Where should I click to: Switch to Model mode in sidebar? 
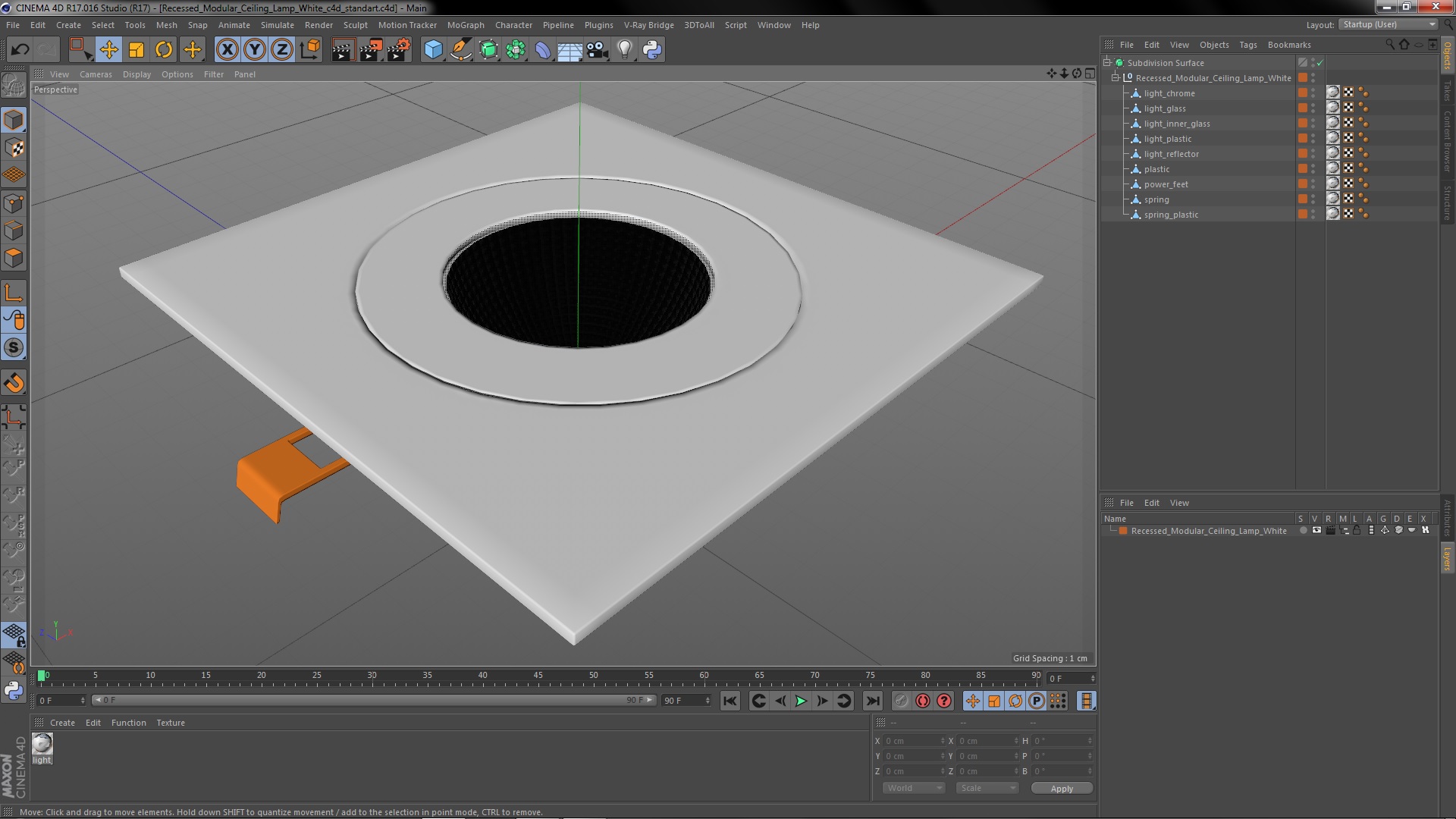click(x=14, y=120)
